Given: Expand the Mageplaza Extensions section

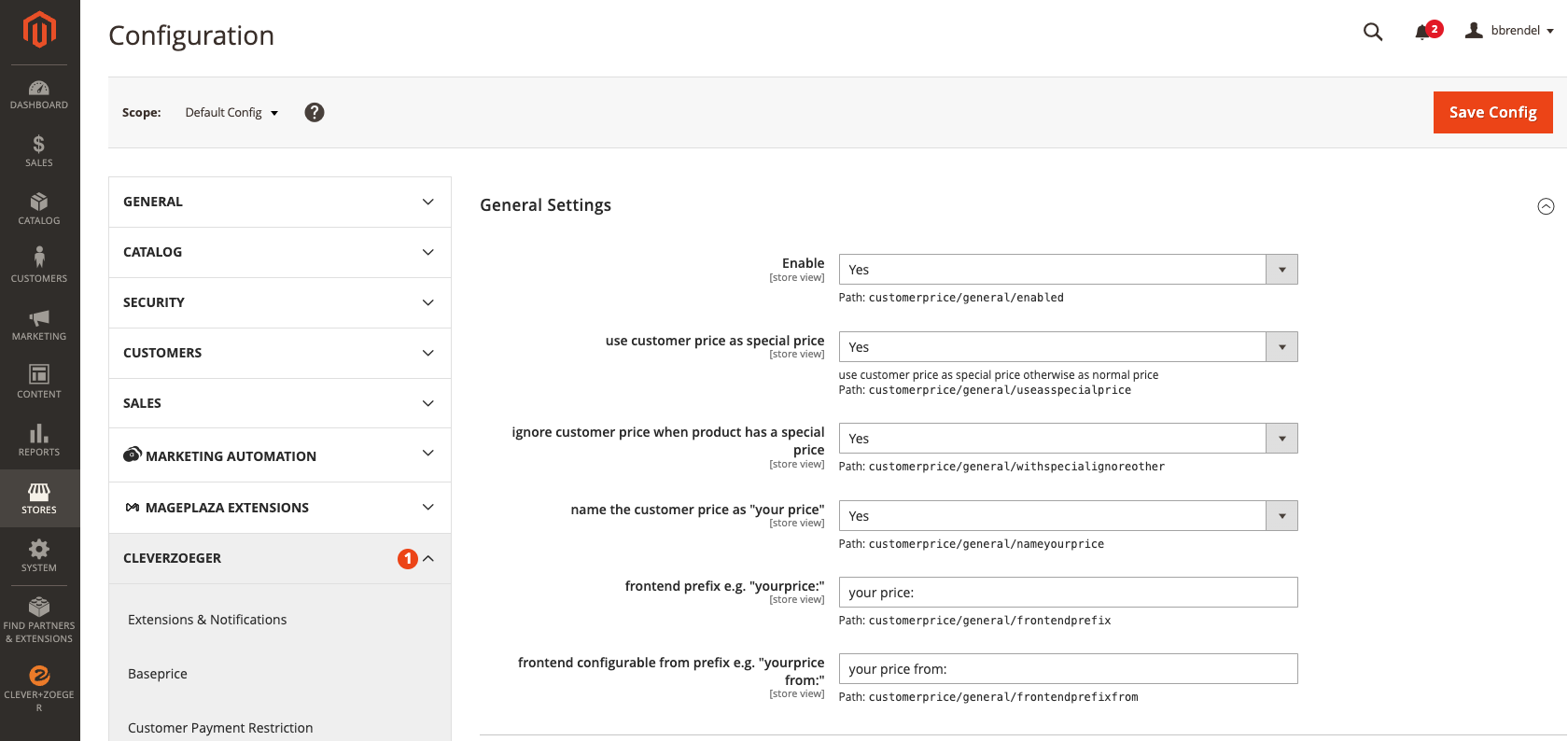Looking at the screenshot, I should point(280,508).
